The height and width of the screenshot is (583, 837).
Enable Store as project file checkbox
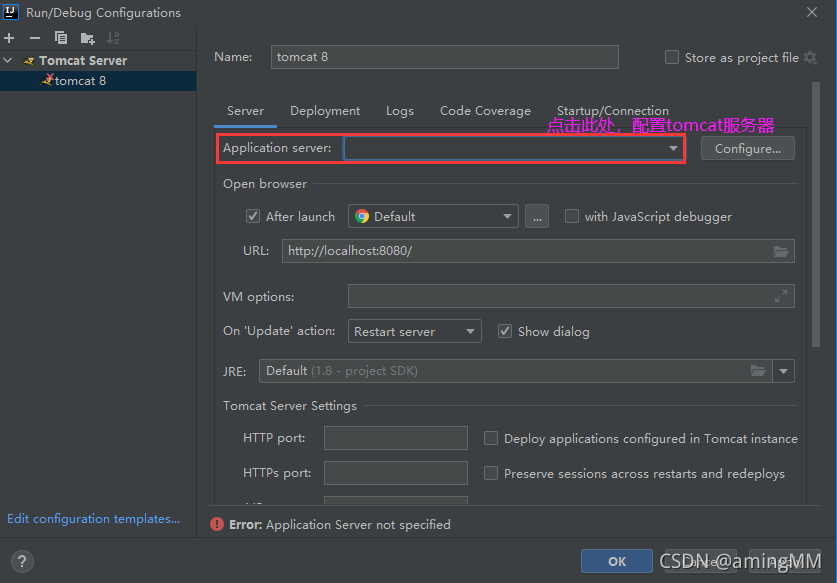672,57
